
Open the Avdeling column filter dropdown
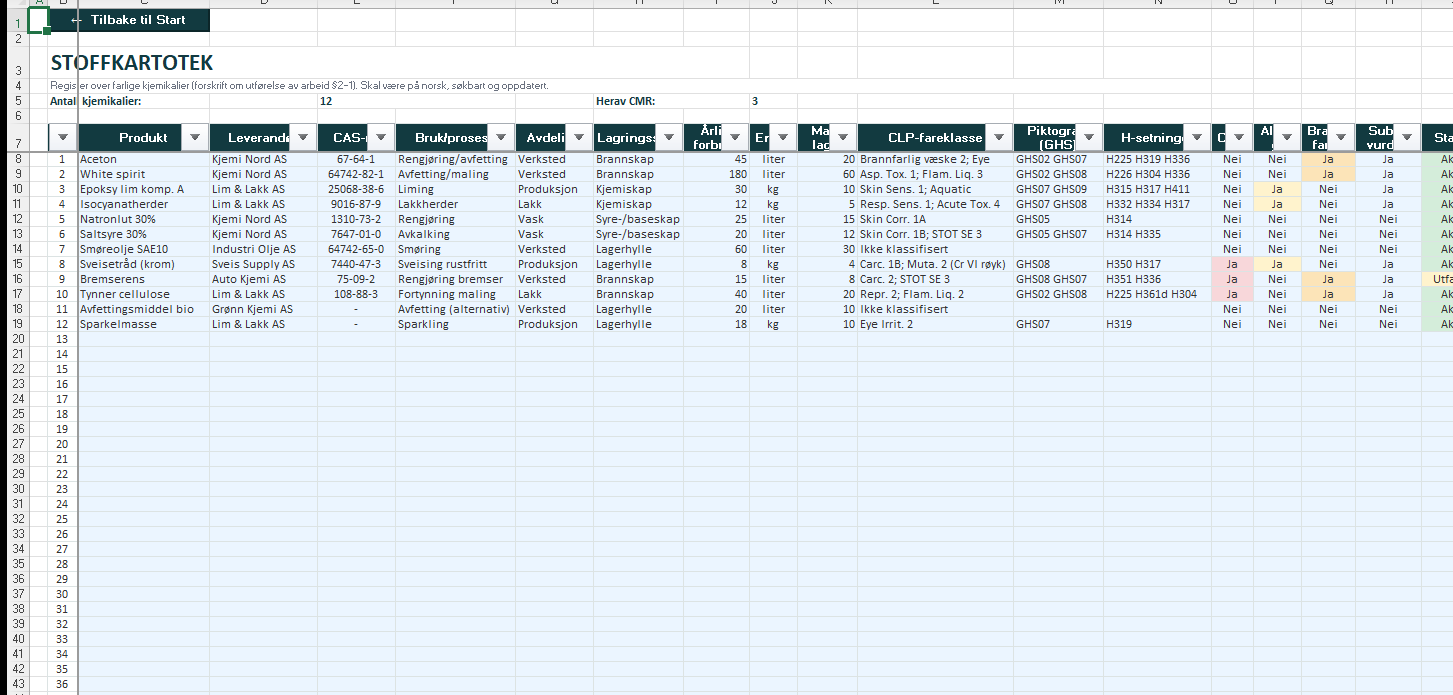click(x=579, y=138)
